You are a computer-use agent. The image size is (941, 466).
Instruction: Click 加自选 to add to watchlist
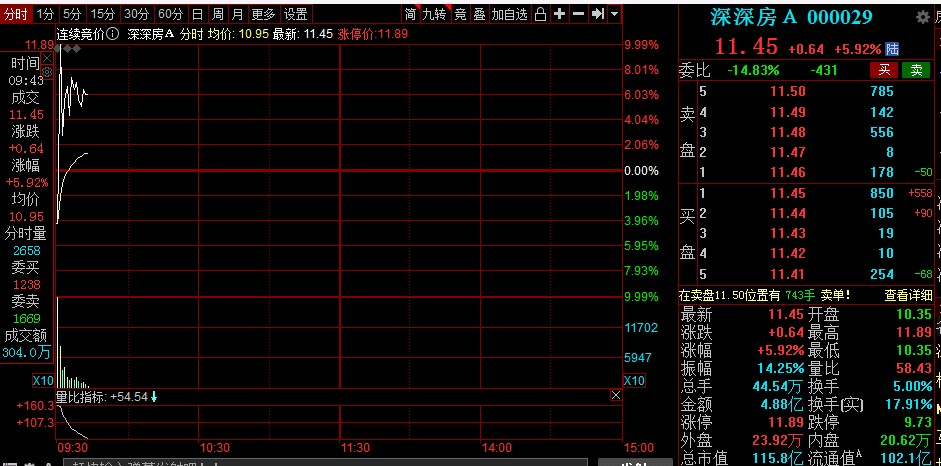tap(510, 14)
